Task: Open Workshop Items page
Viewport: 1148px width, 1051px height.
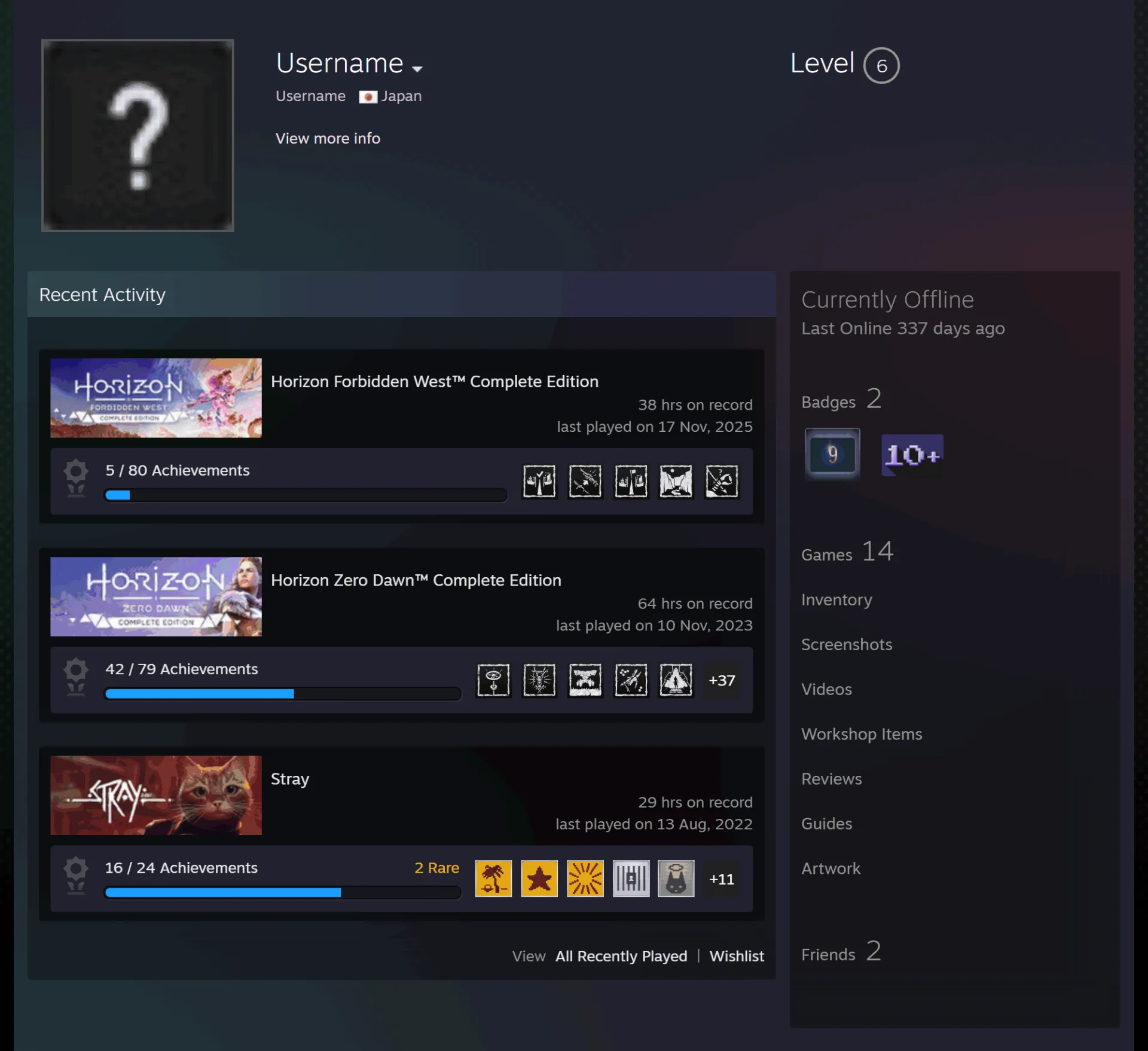Action: [x=862, y=734]
